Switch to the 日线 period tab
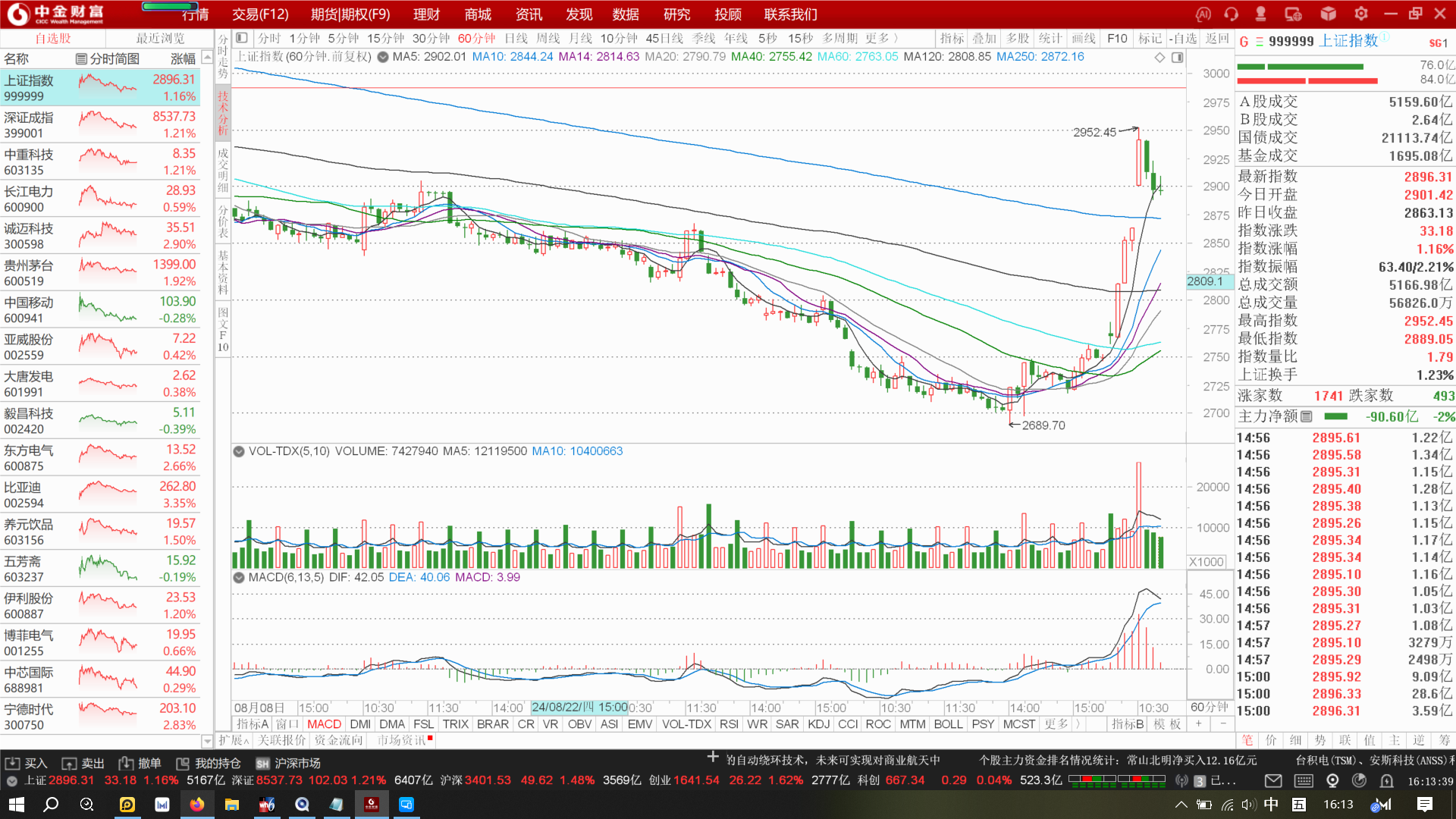 [516, 38]
